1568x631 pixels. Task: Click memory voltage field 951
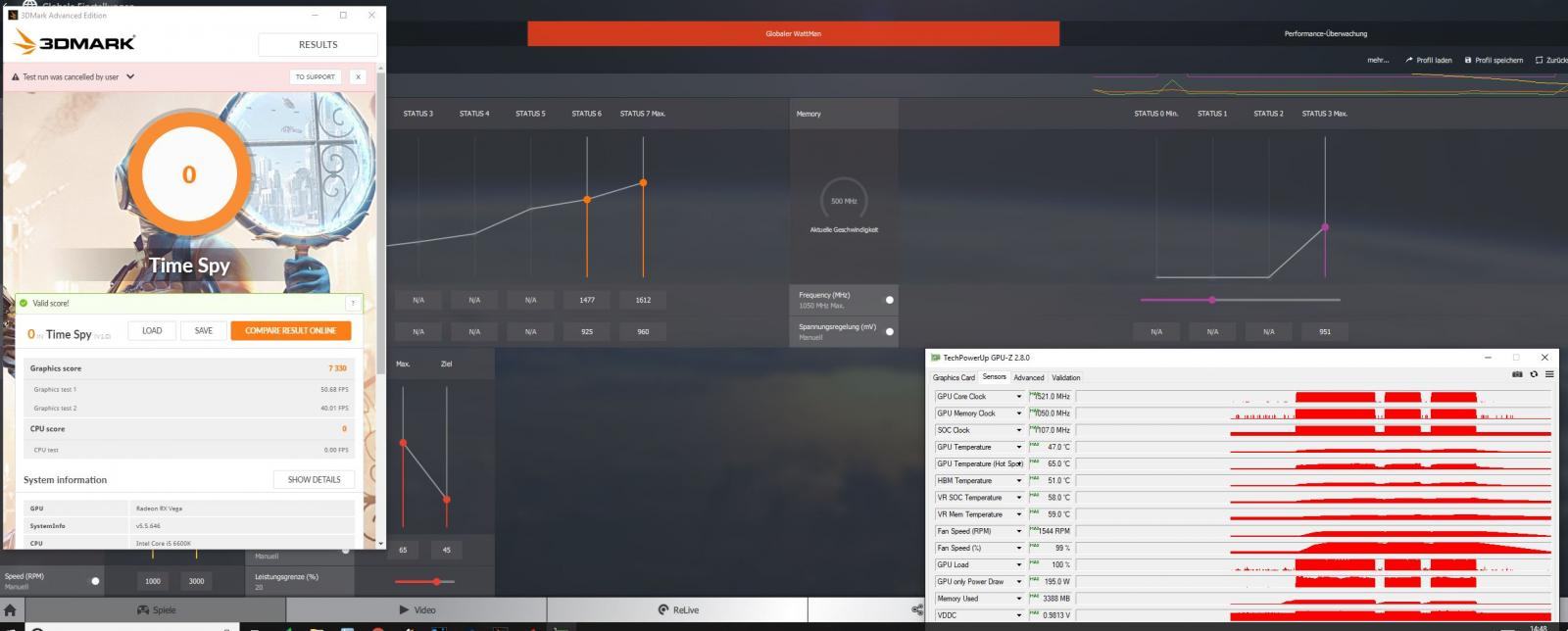click(x=1325, y=331)
